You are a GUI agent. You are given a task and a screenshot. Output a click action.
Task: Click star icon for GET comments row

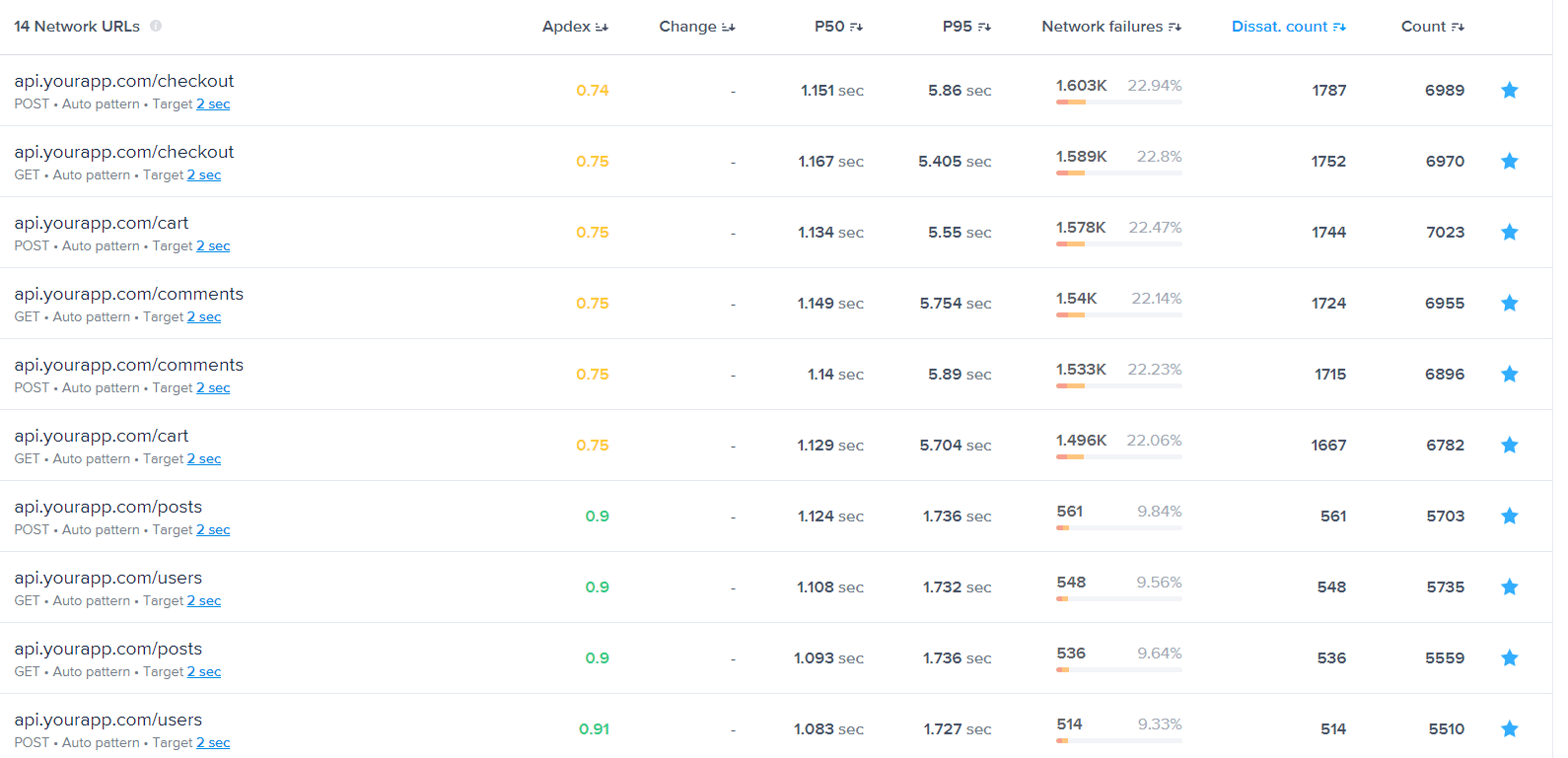[1509, 304]
